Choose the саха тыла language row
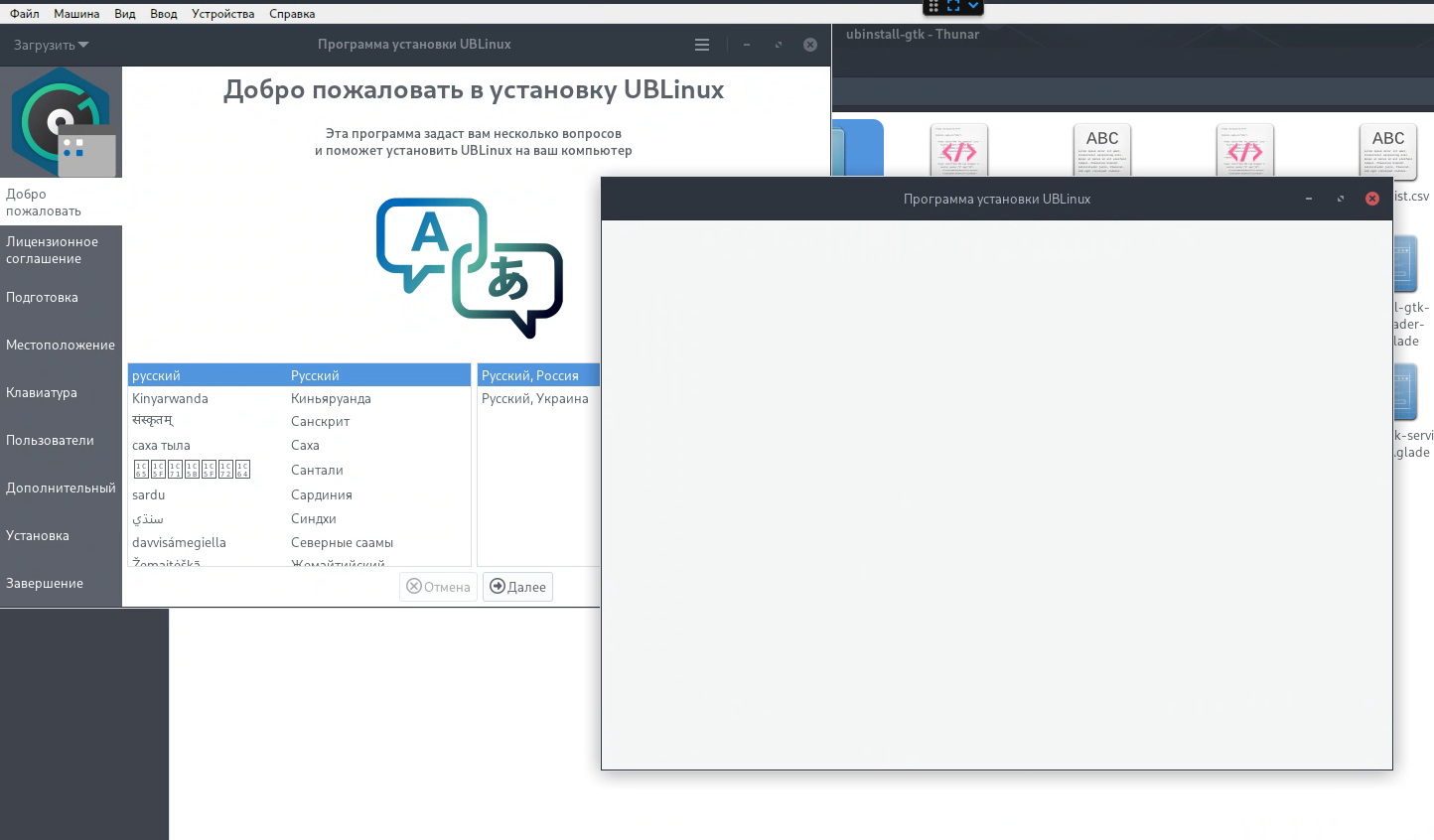Screen dimensions: 1434x840 click(x=299, y=445)
